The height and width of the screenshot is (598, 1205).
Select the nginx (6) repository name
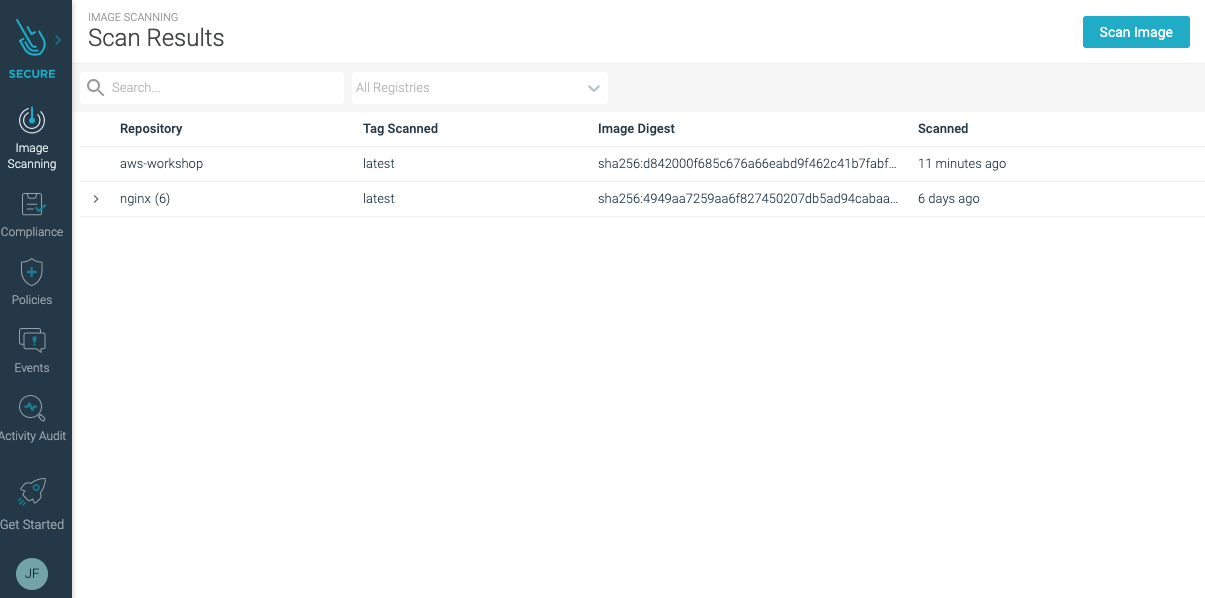pos(145,199)
